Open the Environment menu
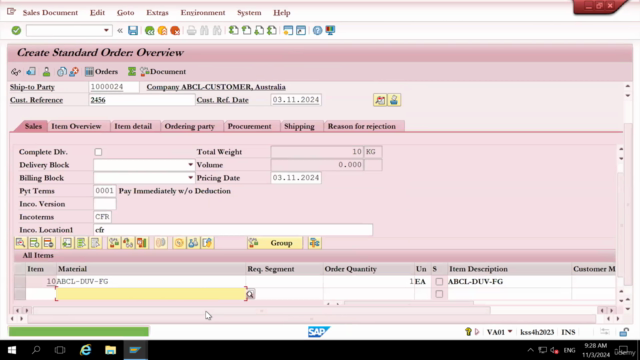 click(203, 13)
